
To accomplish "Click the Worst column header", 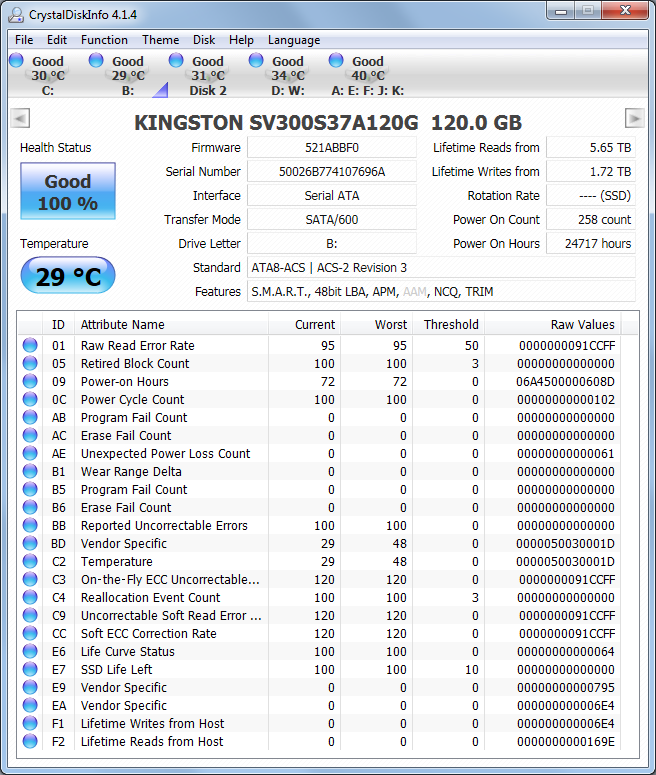I will [x=376, y=325].
